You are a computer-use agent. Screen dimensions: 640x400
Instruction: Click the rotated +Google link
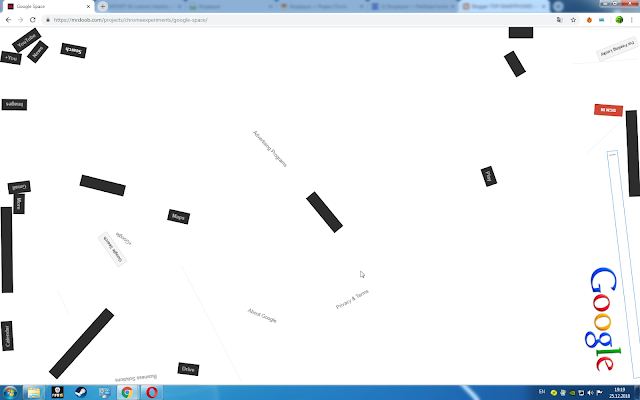124,238
